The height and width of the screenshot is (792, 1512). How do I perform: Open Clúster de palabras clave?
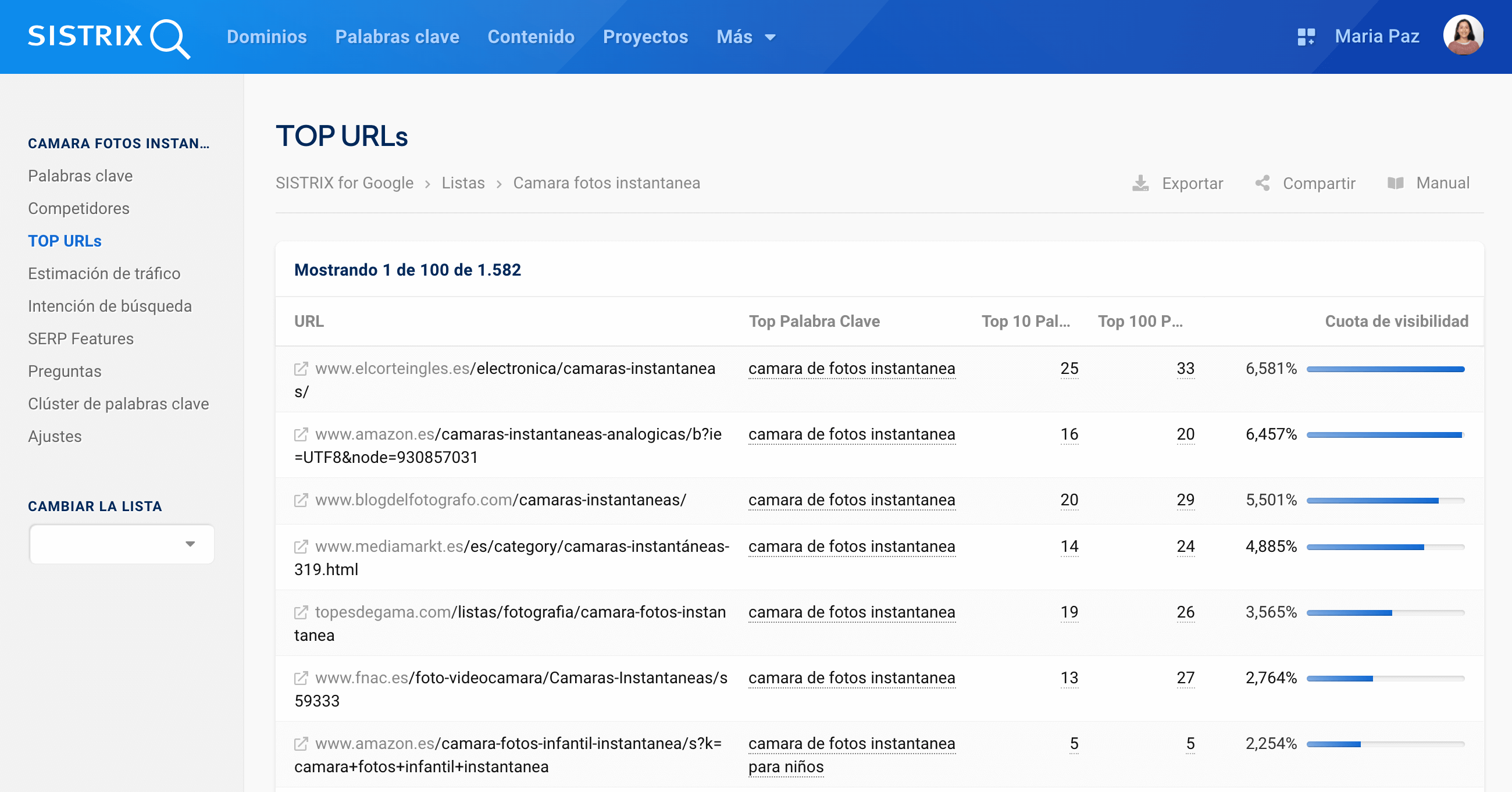coord(119,404)
